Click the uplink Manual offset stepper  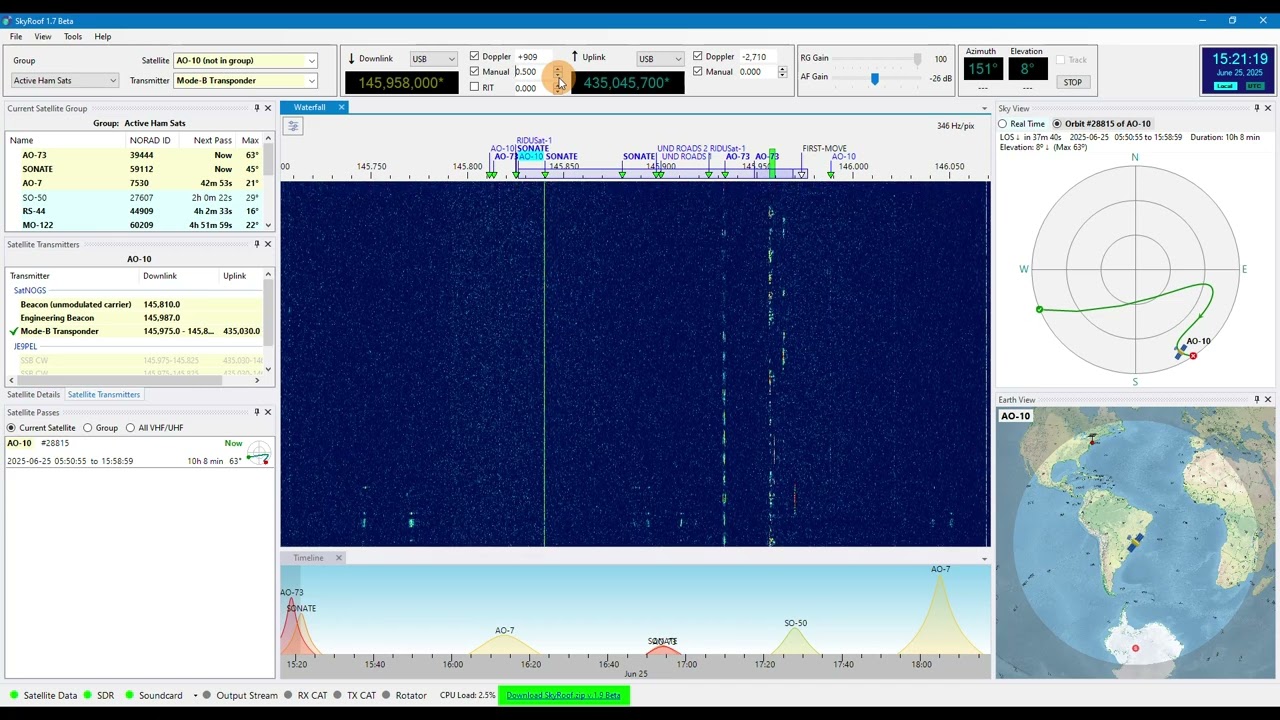[x=782, y=72]
